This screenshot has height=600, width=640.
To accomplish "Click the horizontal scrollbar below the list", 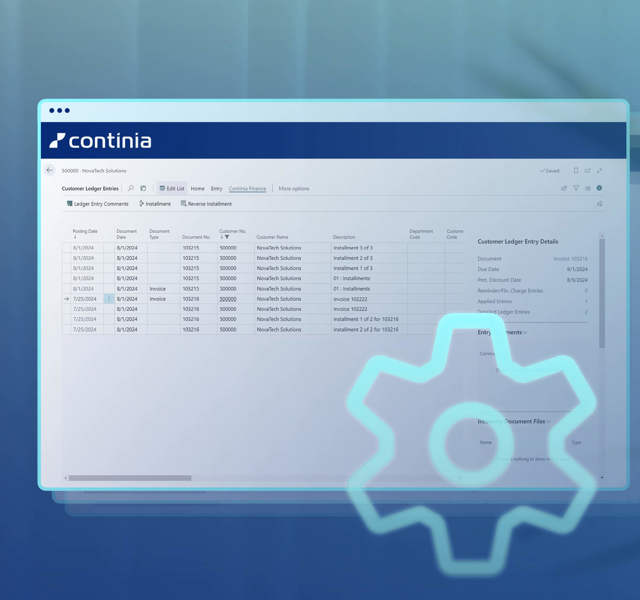I will 130,478.
